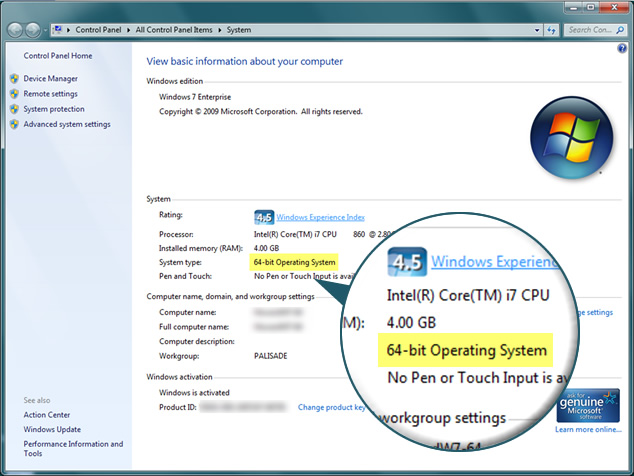Click shield icon beside Device Manager

coord(15,78)
